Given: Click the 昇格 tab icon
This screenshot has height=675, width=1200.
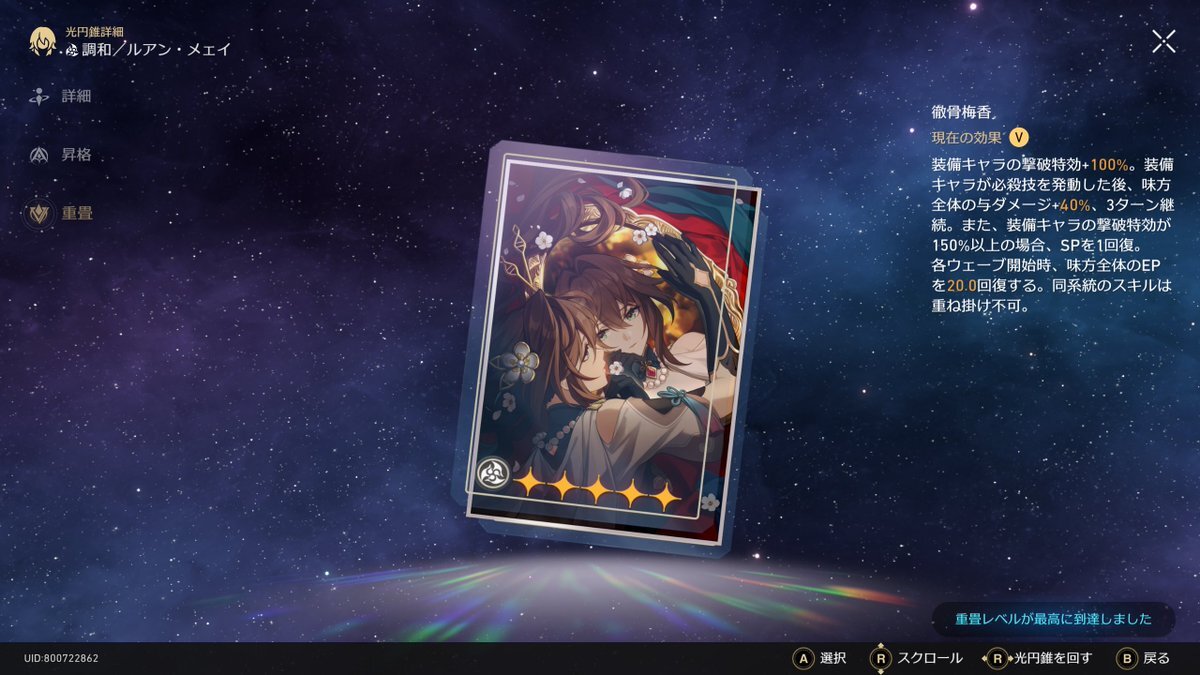Looking at the screenshot, I should 40,155.
